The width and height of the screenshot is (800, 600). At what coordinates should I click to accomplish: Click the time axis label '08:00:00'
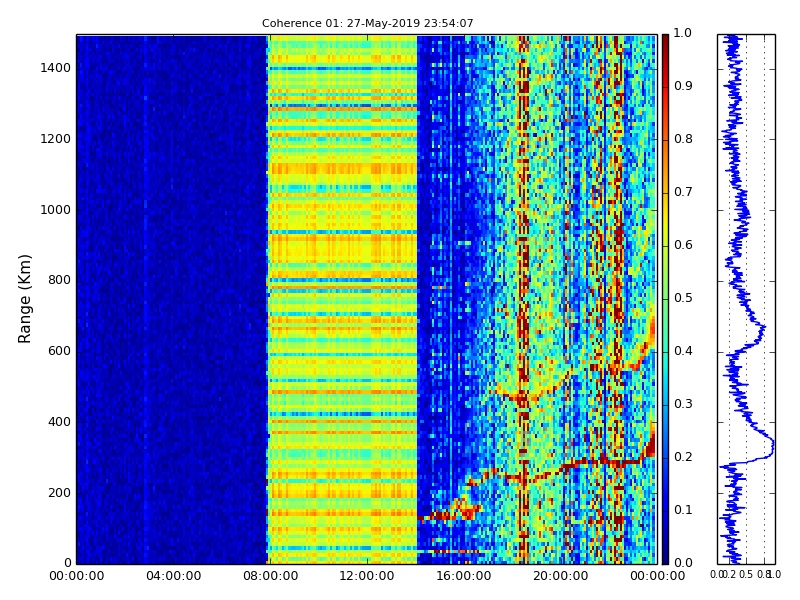tap(270, 577)
